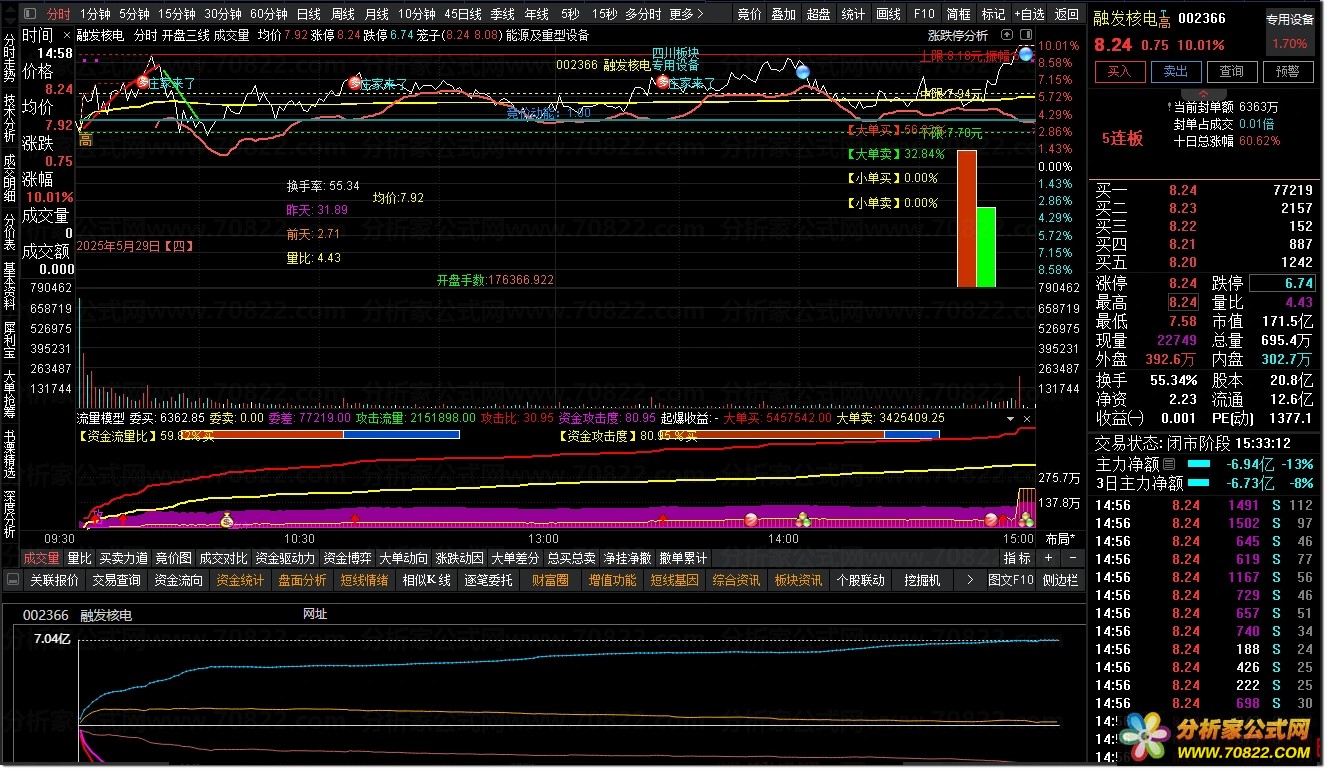
Task: Click the T高 tag beside 融发核电
Action: 1164,18
